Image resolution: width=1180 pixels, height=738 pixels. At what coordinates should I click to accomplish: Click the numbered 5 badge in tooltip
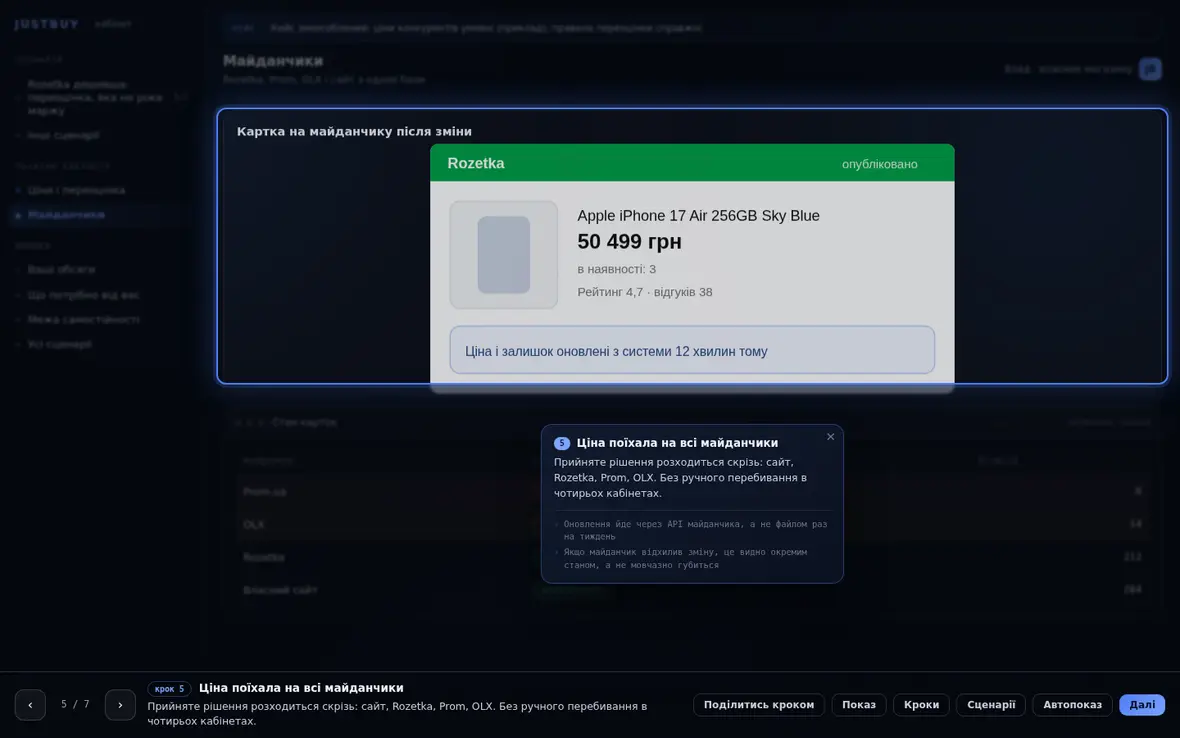point(561,443)
